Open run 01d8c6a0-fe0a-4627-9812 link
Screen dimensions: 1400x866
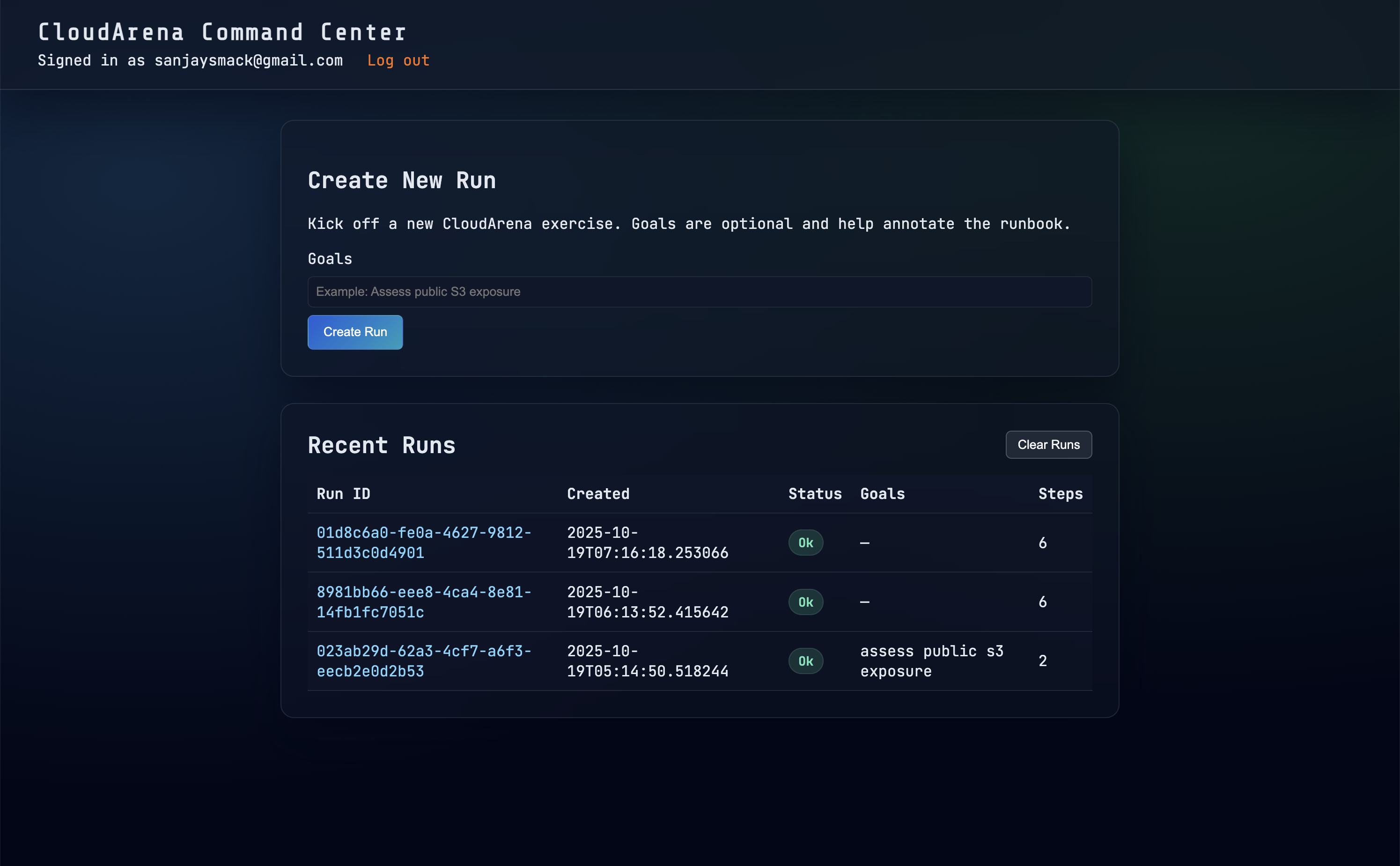[x=423, y=543]
